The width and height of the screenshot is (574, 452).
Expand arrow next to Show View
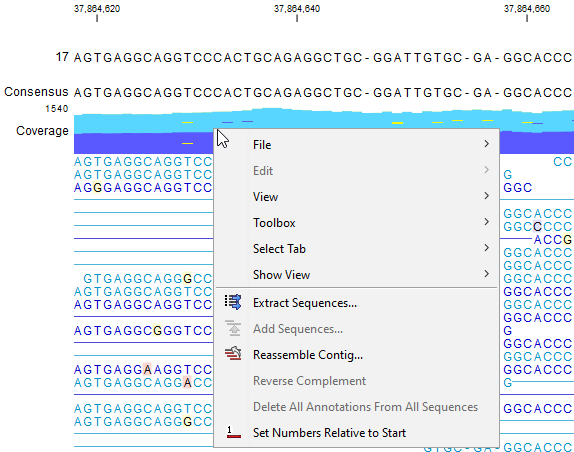click(x=487, y=274)
